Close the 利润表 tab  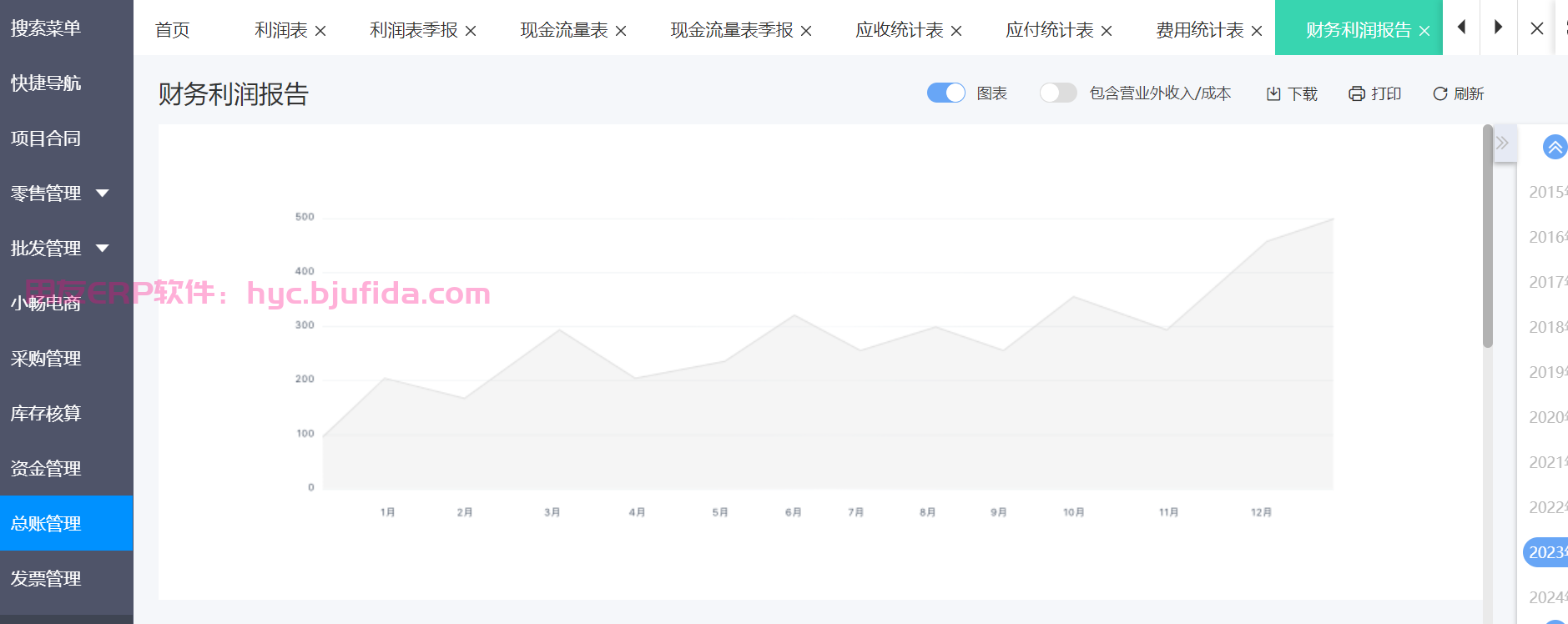point(320,31)
